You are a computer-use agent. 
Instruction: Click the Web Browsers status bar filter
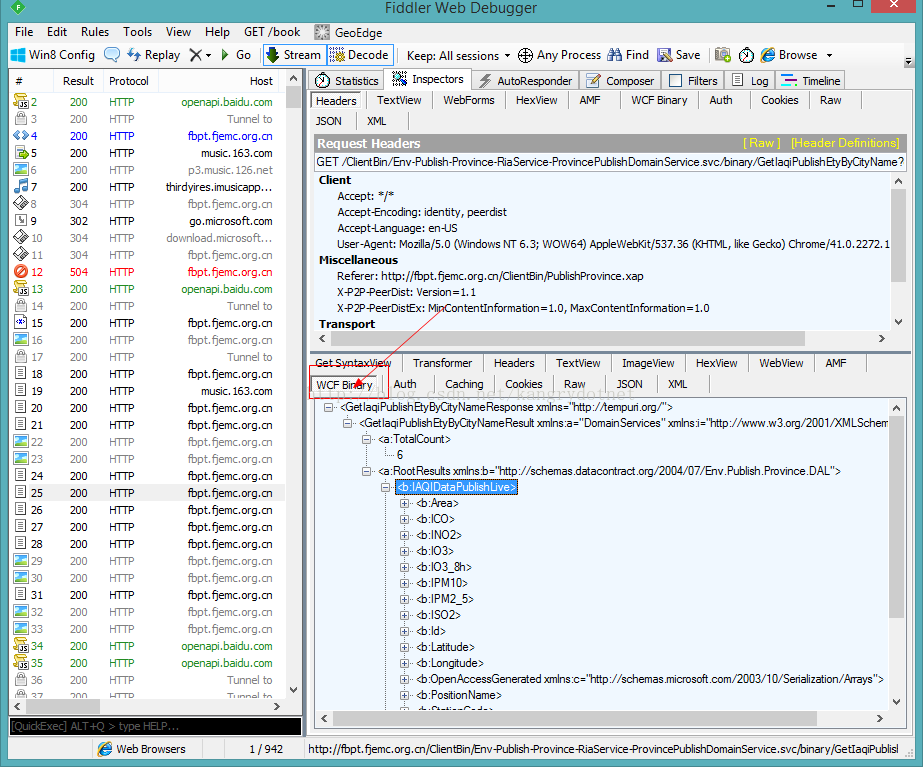142,749
